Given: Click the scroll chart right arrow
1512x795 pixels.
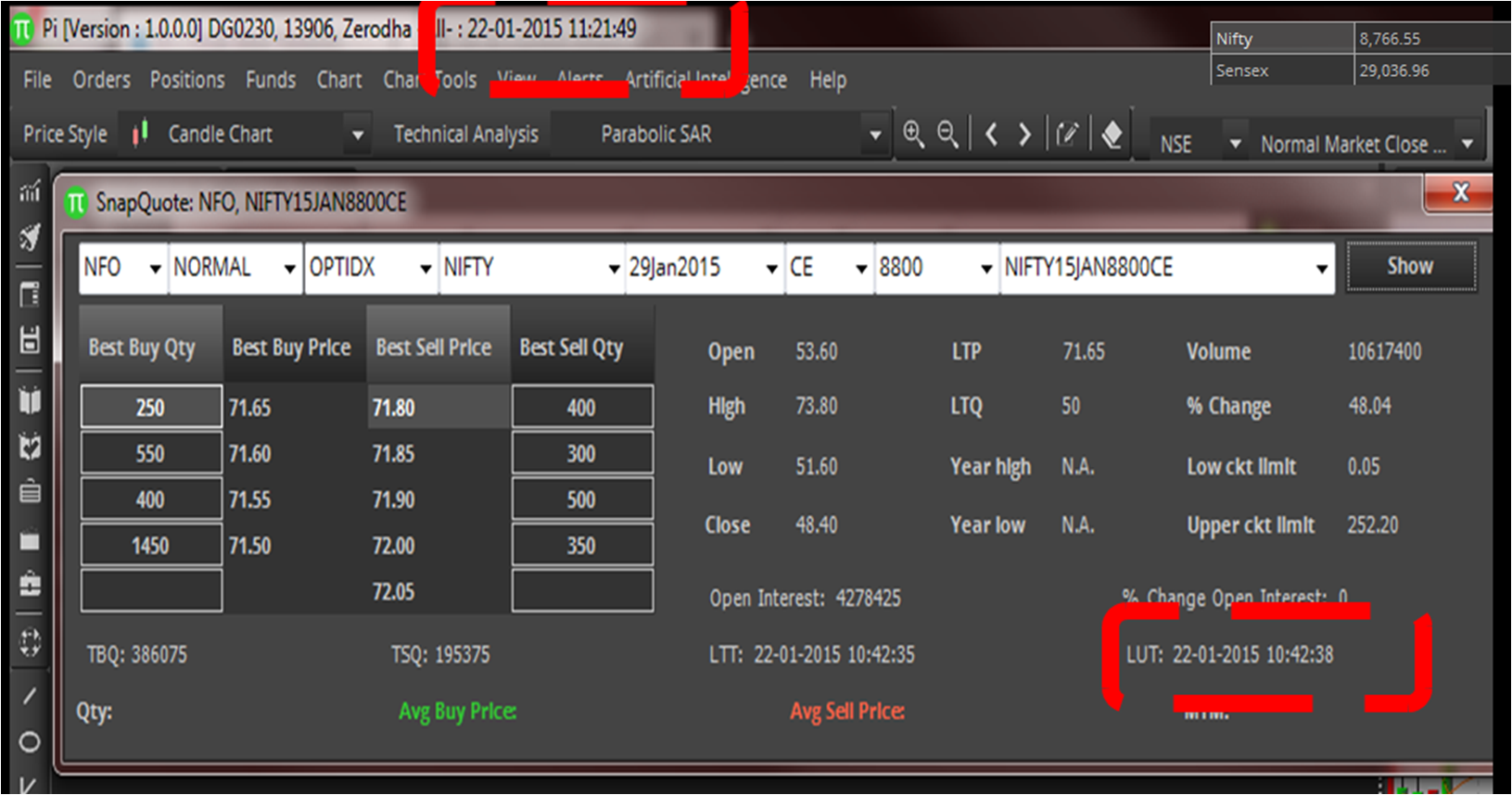Looking at the screenshot, I should click(1024, 135).
